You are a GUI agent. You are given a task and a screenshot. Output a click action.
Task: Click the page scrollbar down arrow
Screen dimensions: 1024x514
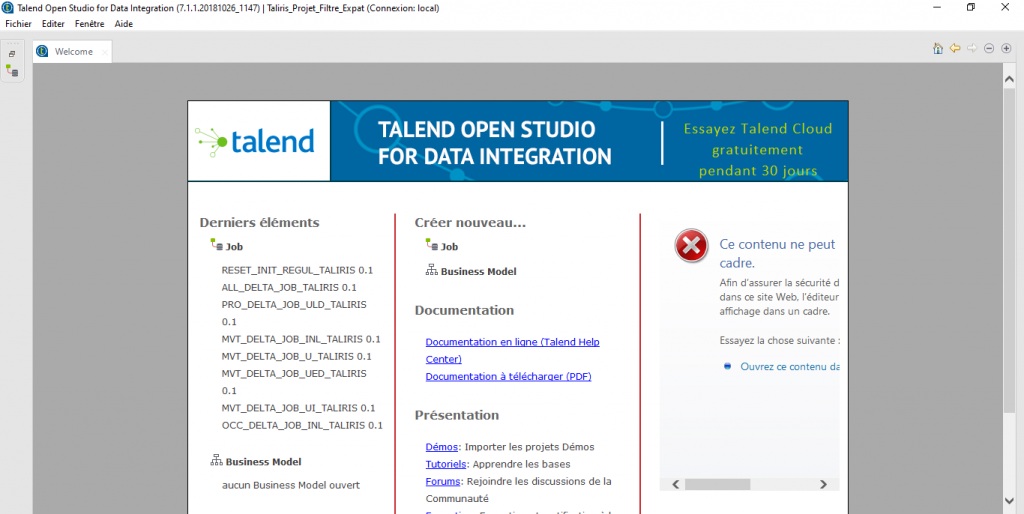pos(1009,501)
